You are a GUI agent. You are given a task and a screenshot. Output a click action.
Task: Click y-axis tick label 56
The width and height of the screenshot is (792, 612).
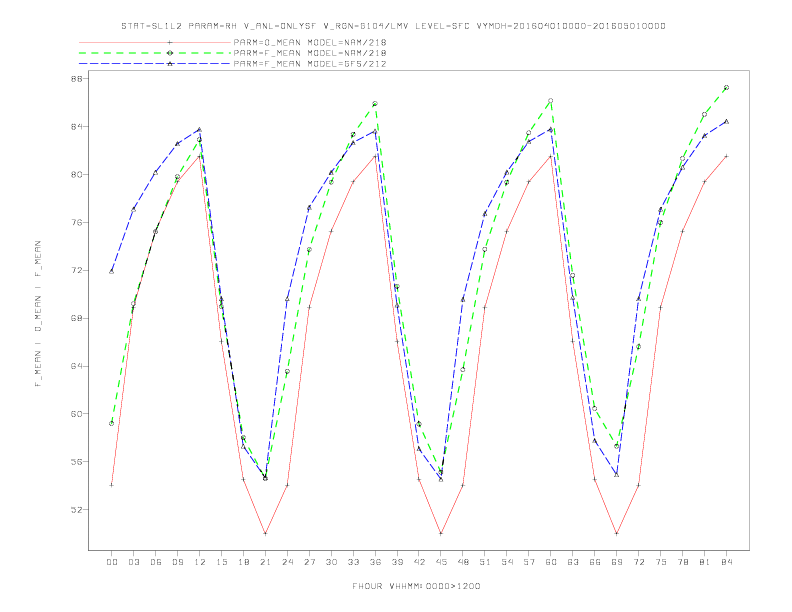point(77,462)
